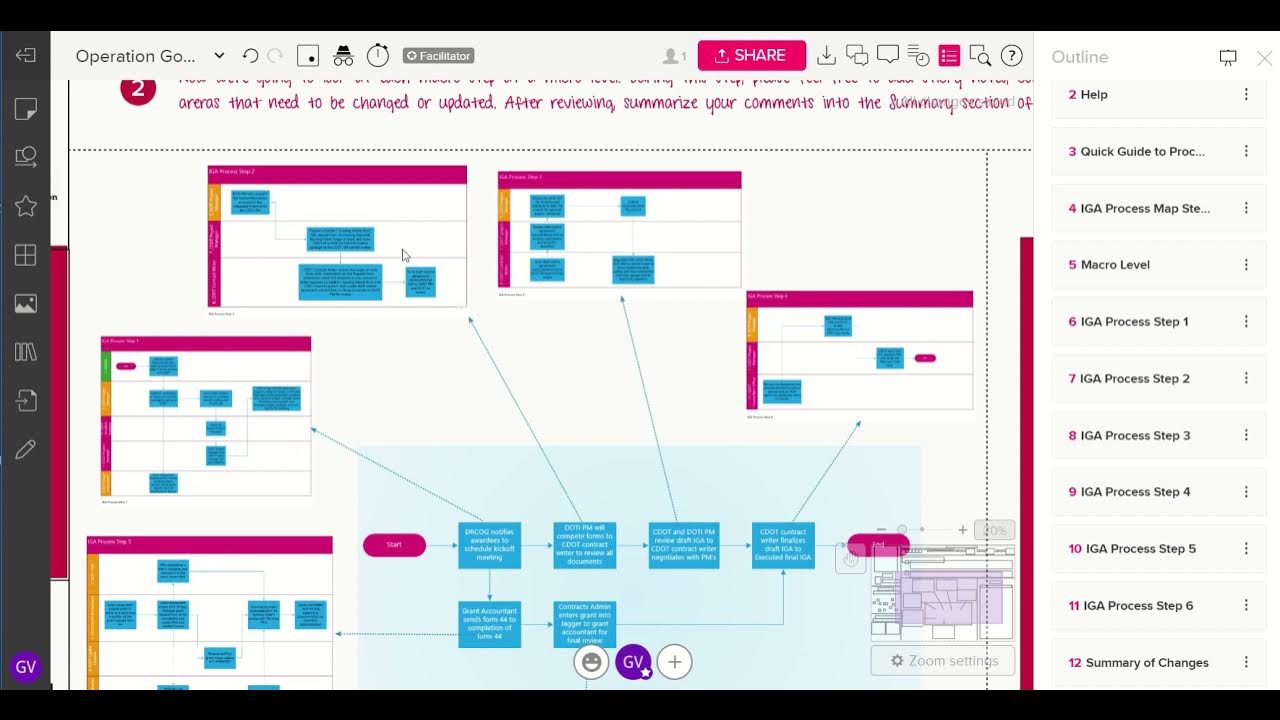
Task: Expand the Operation Go... document title dropdown
Action: (219, 56)
